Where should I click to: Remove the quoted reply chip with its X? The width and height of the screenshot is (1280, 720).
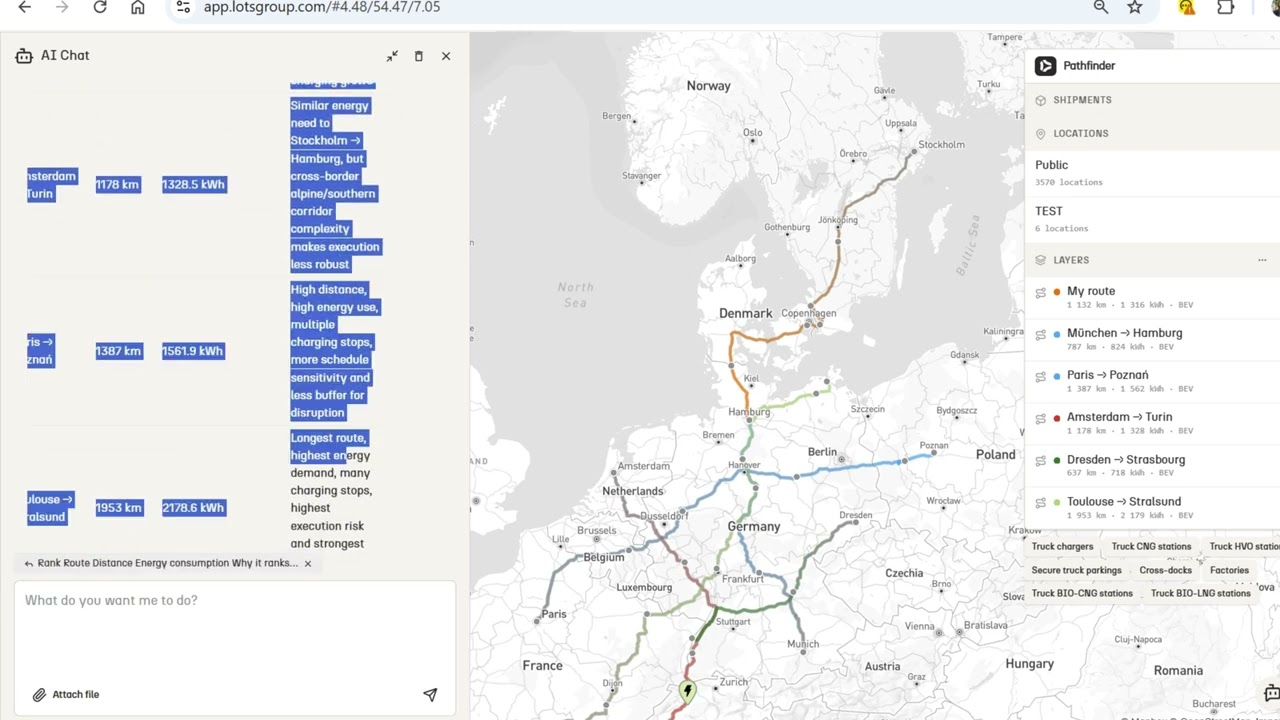(x=308, y=563)
